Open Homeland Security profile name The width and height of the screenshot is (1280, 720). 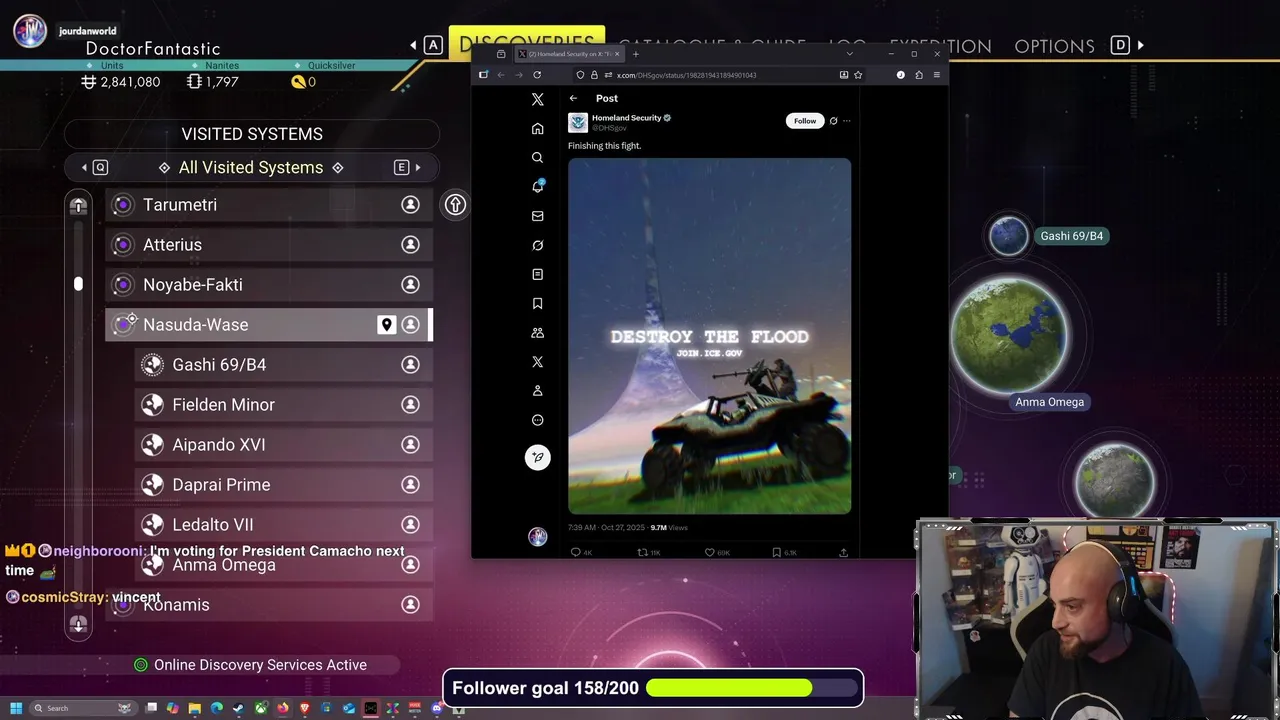[626, 118]
